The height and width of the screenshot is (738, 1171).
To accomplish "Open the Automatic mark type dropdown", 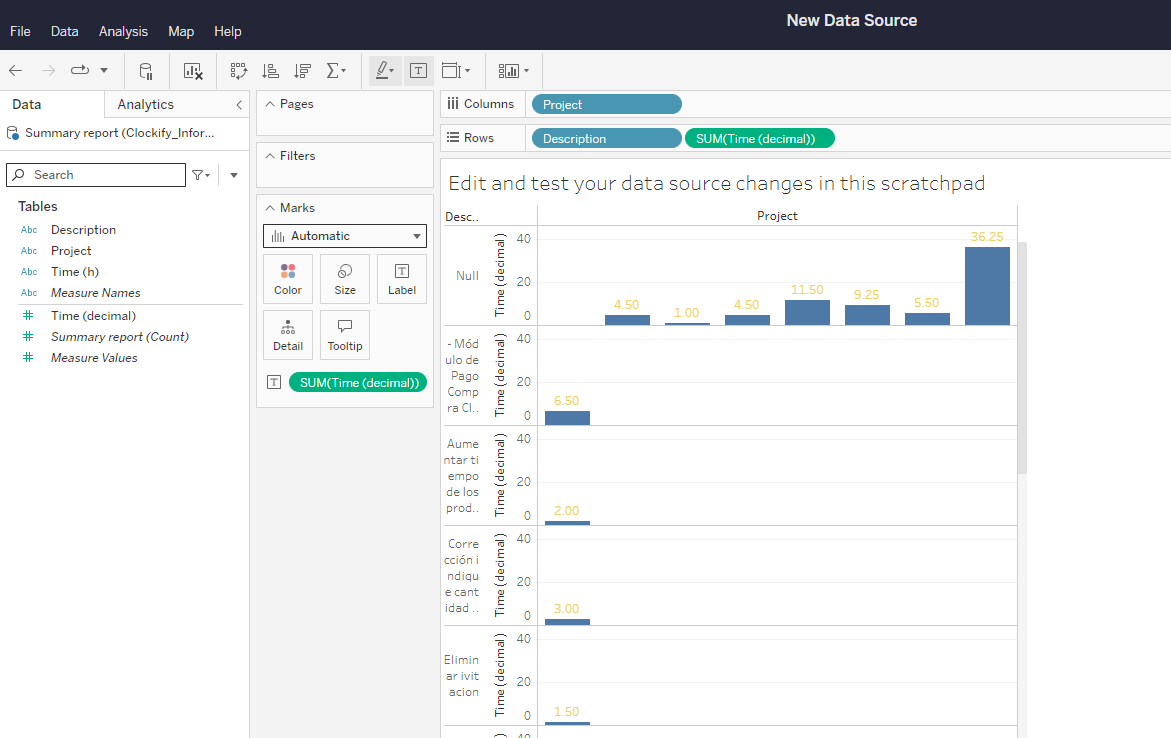I will (x=344, y=236).
